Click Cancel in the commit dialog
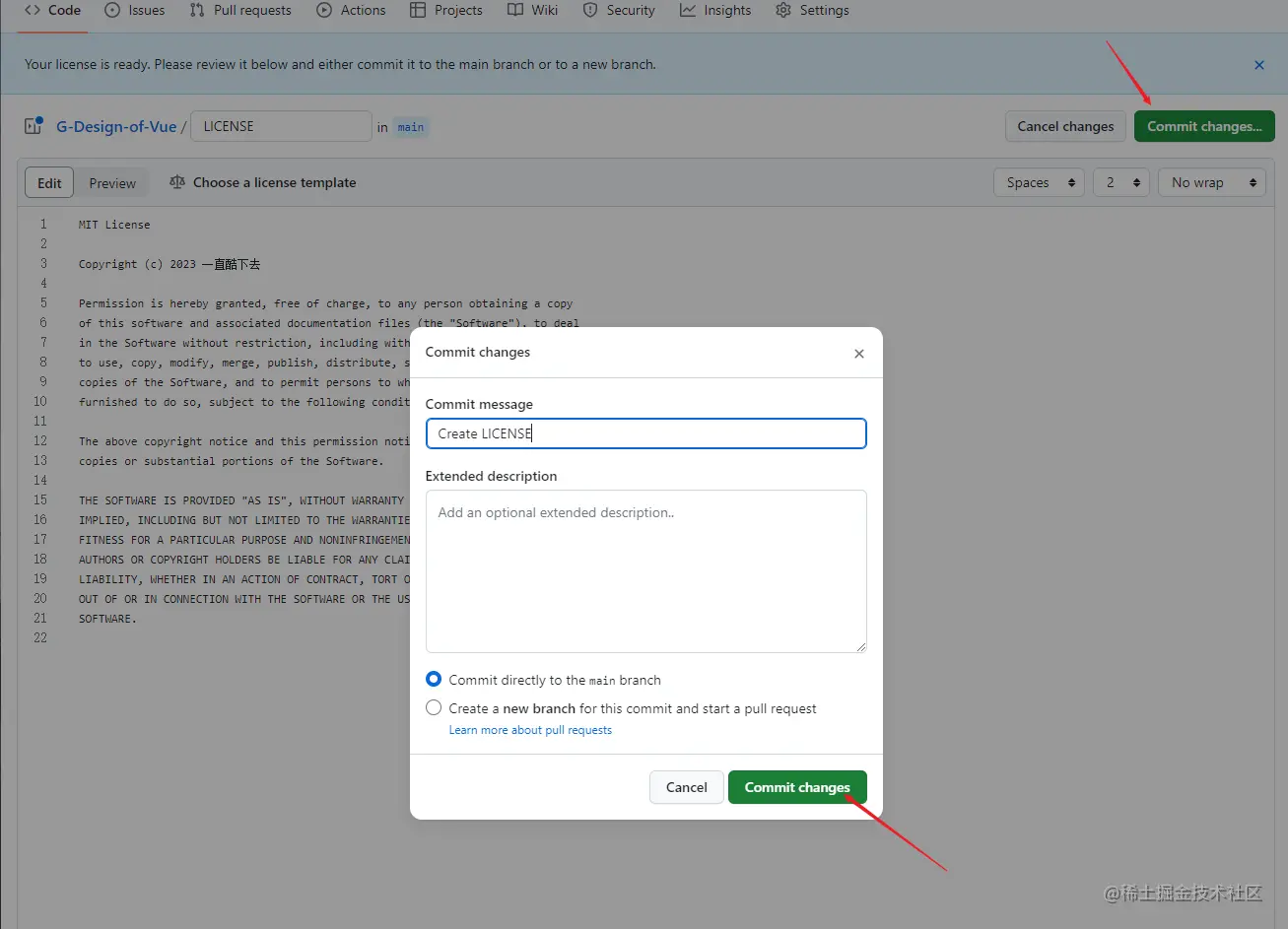 687,787
